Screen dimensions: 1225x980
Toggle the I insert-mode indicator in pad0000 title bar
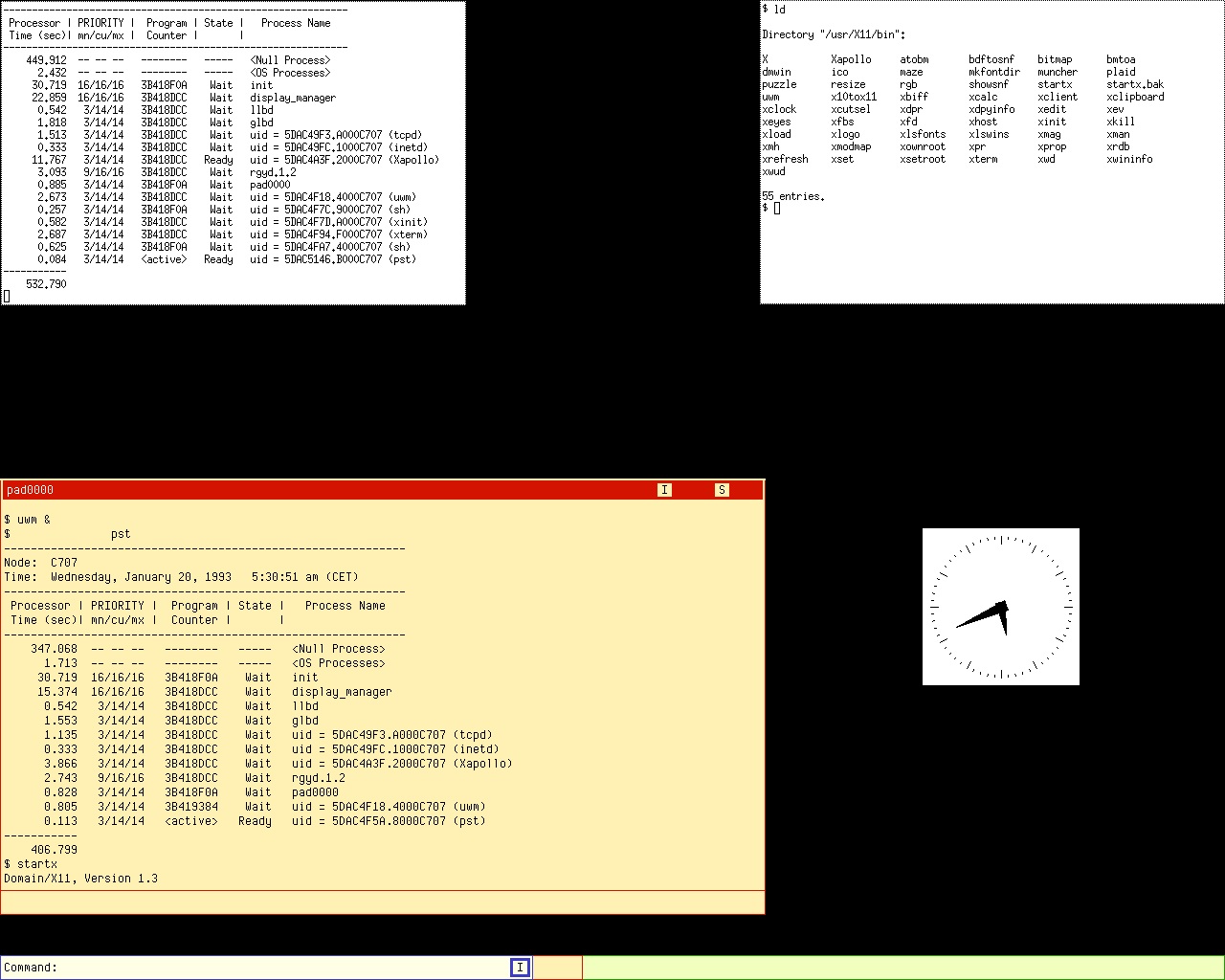[x=665, y=490]
